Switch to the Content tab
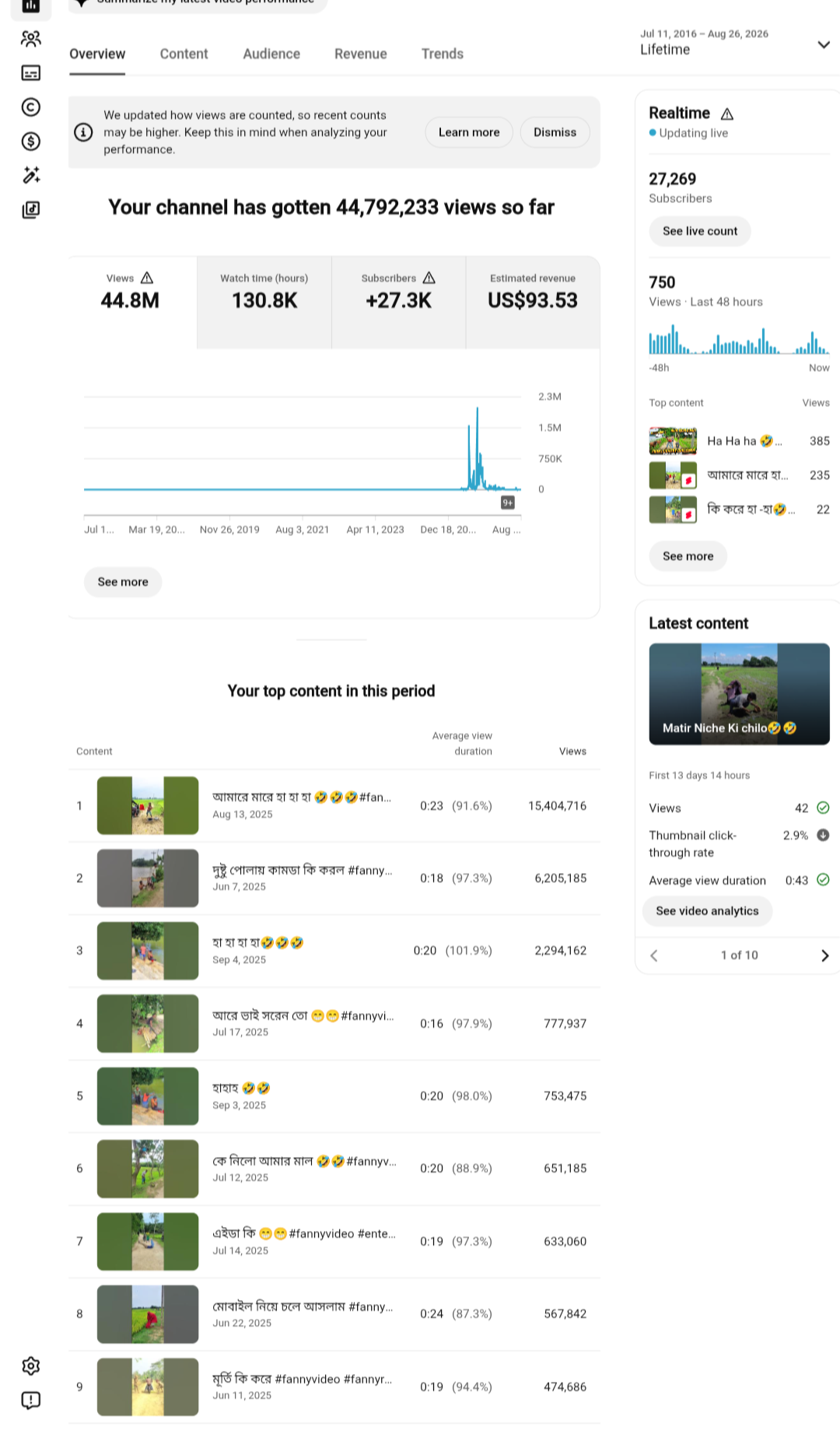This screenshot has width=840, height=1434. (184, 54)
